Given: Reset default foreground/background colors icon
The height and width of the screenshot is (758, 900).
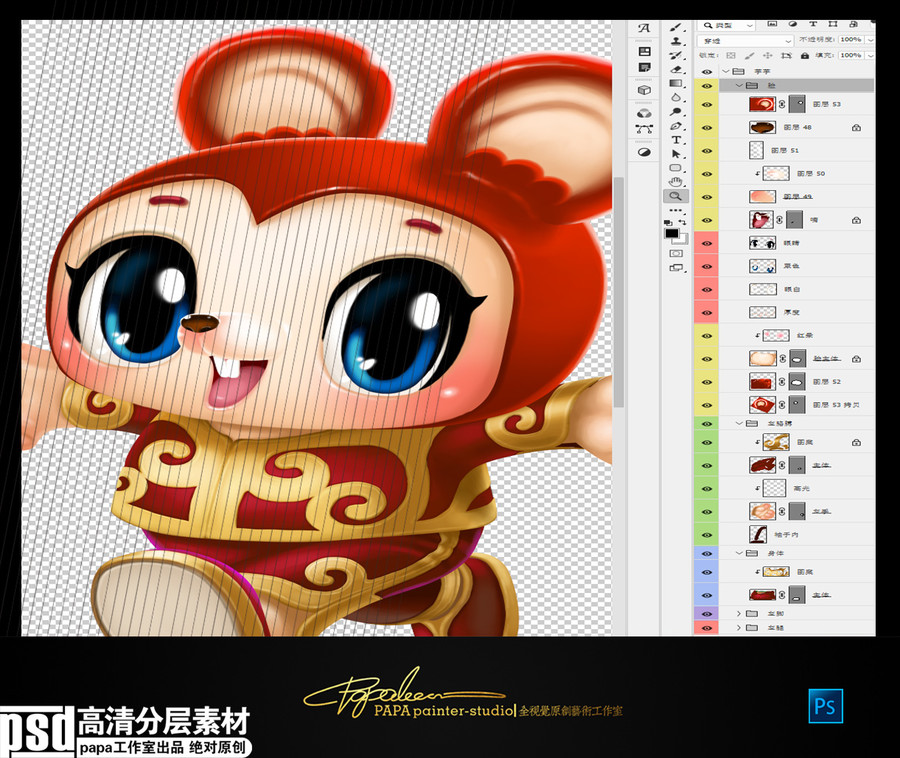Looking at the screenshot, I should pyautogui.click(x=668, y=222).
